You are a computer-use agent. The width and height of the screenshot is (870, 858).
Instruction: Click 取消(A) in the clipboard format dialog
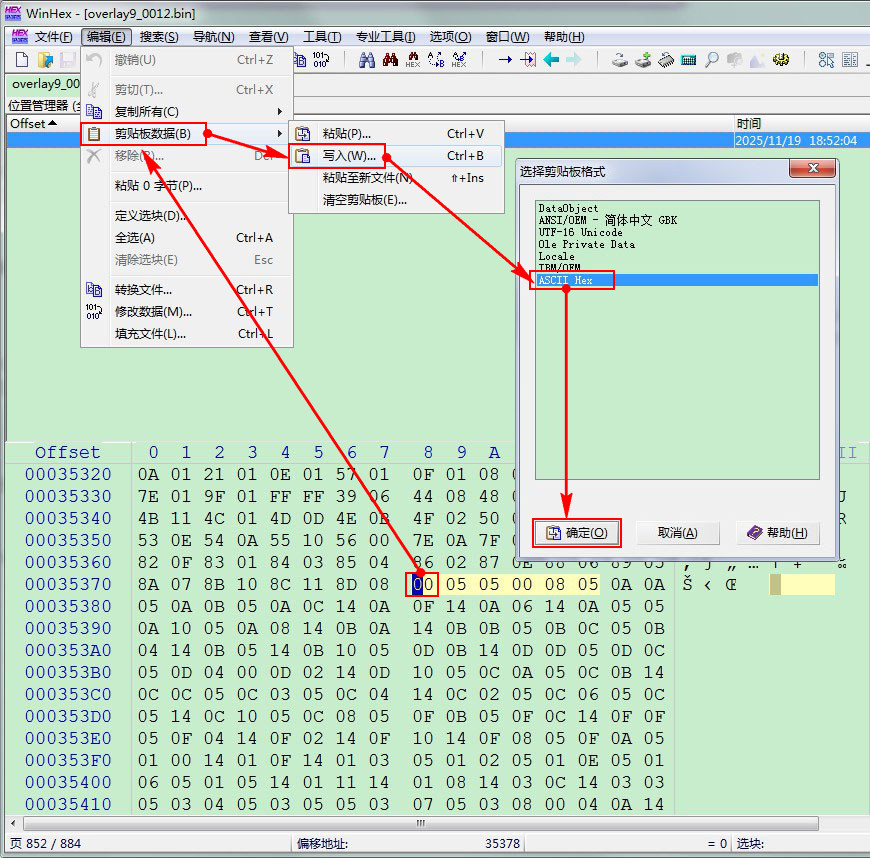677,533
